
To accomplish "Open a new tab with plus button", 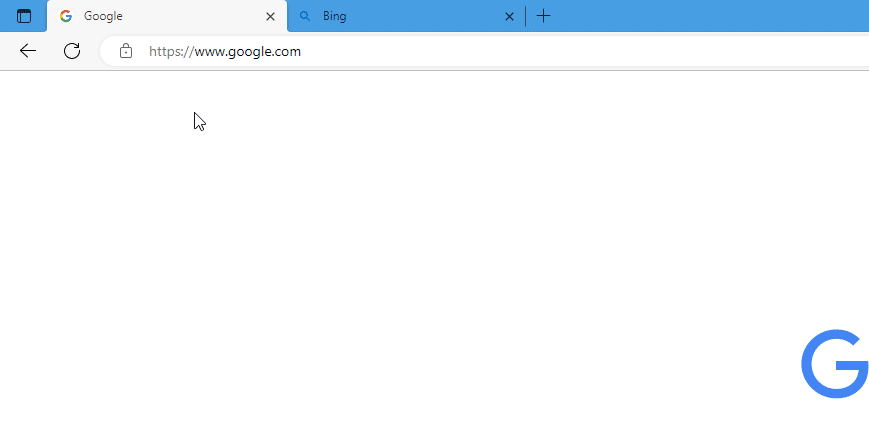I will click(544, 16).
